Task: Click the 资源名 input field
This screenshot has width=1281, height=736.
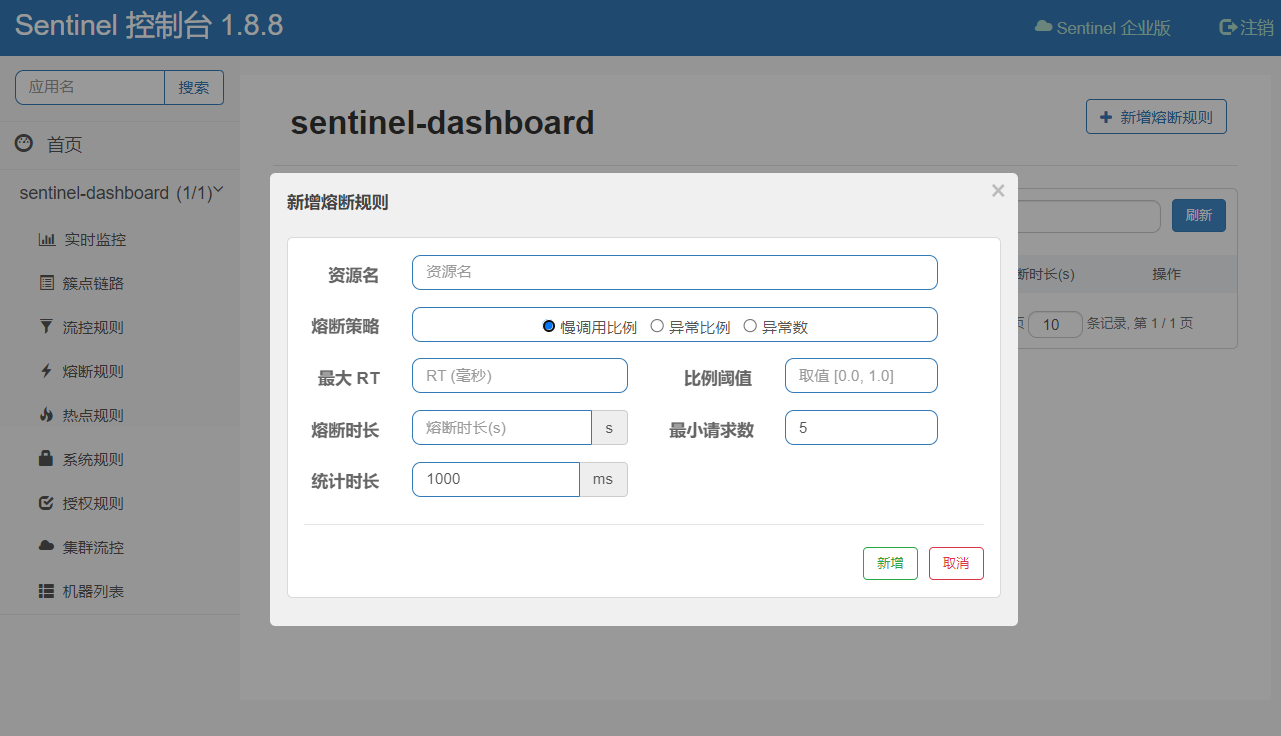Action: coord(674,272)
